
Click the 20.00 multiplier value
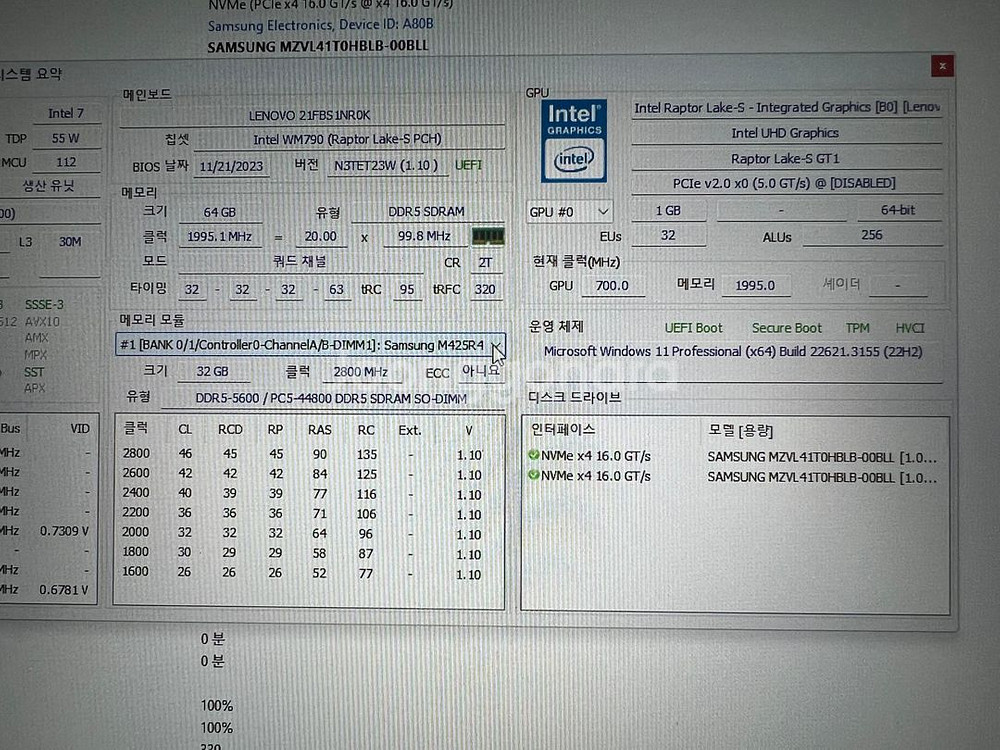pos(320,237)
